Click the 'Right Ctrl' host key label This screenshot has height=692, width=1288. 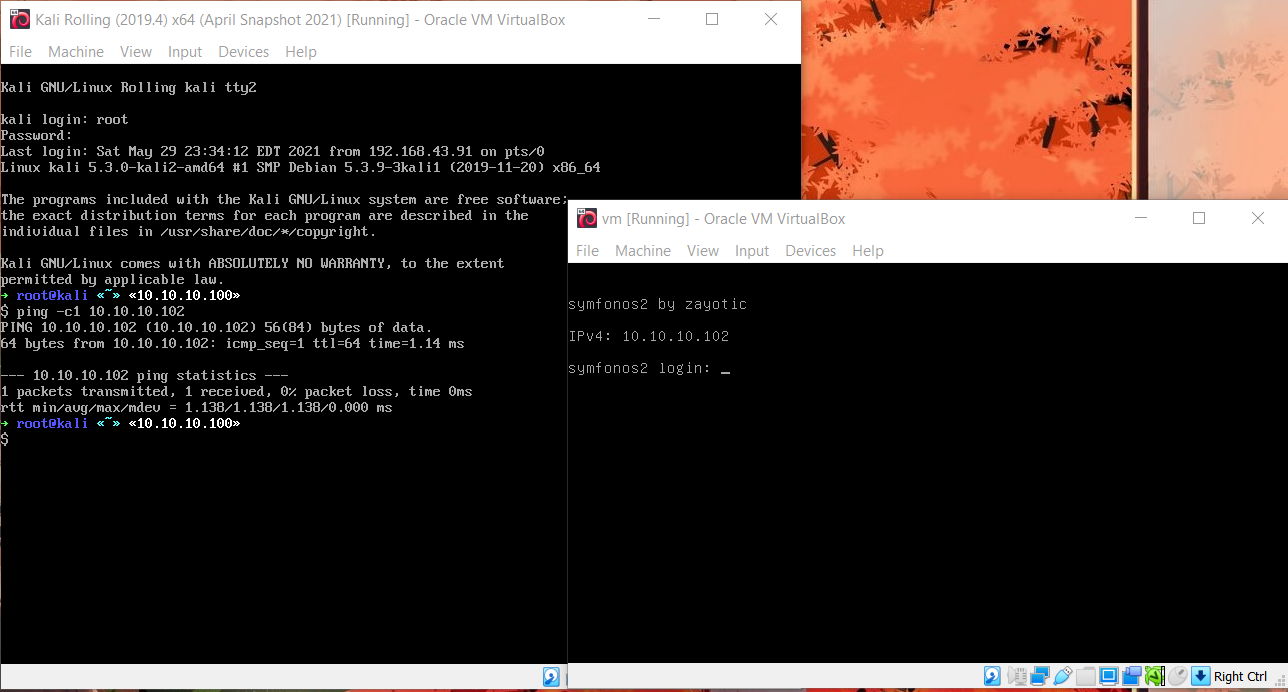[1240, 677]
